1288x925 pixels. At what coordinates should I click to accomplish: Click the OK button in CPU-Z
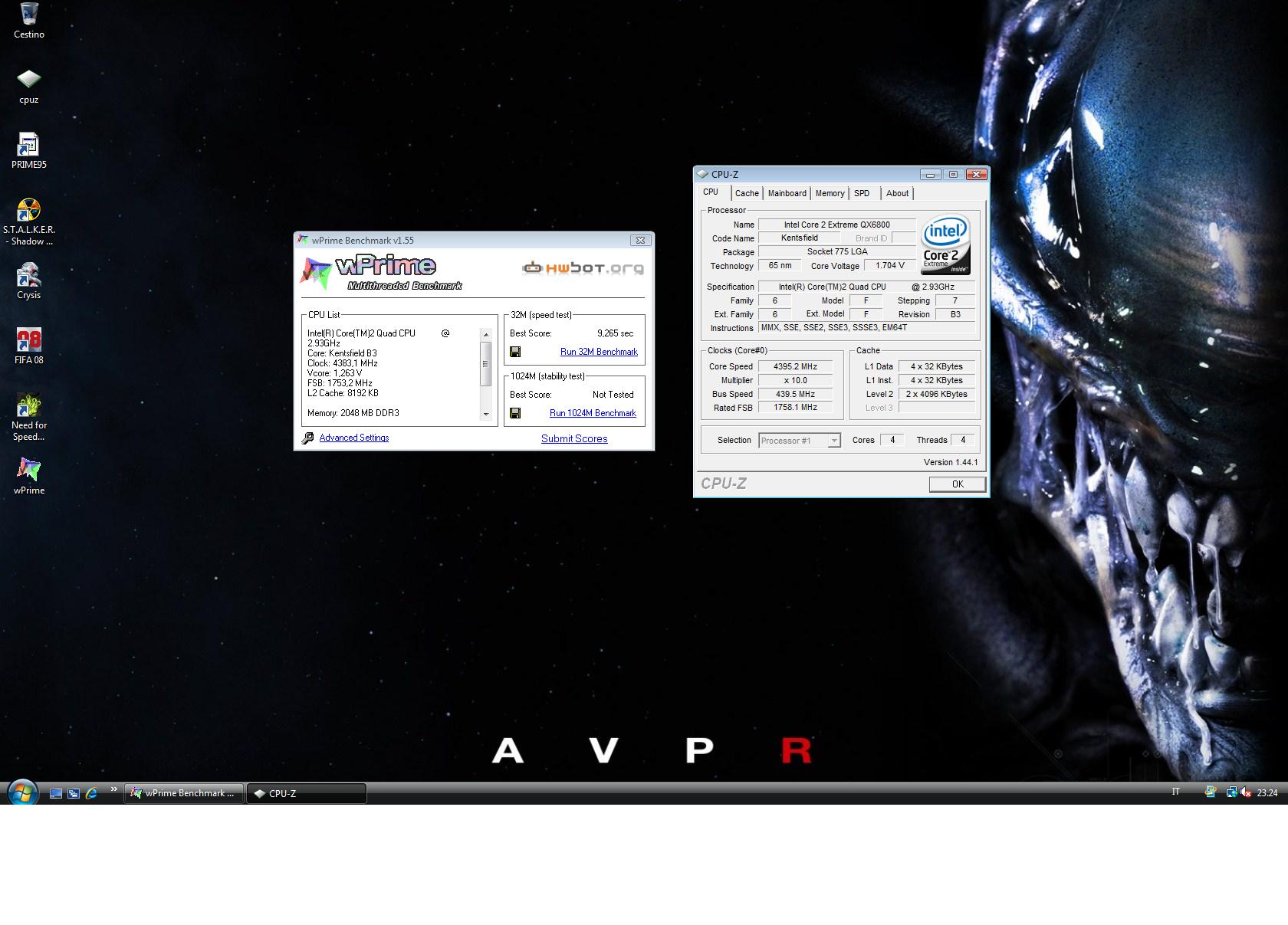point(958,484)
